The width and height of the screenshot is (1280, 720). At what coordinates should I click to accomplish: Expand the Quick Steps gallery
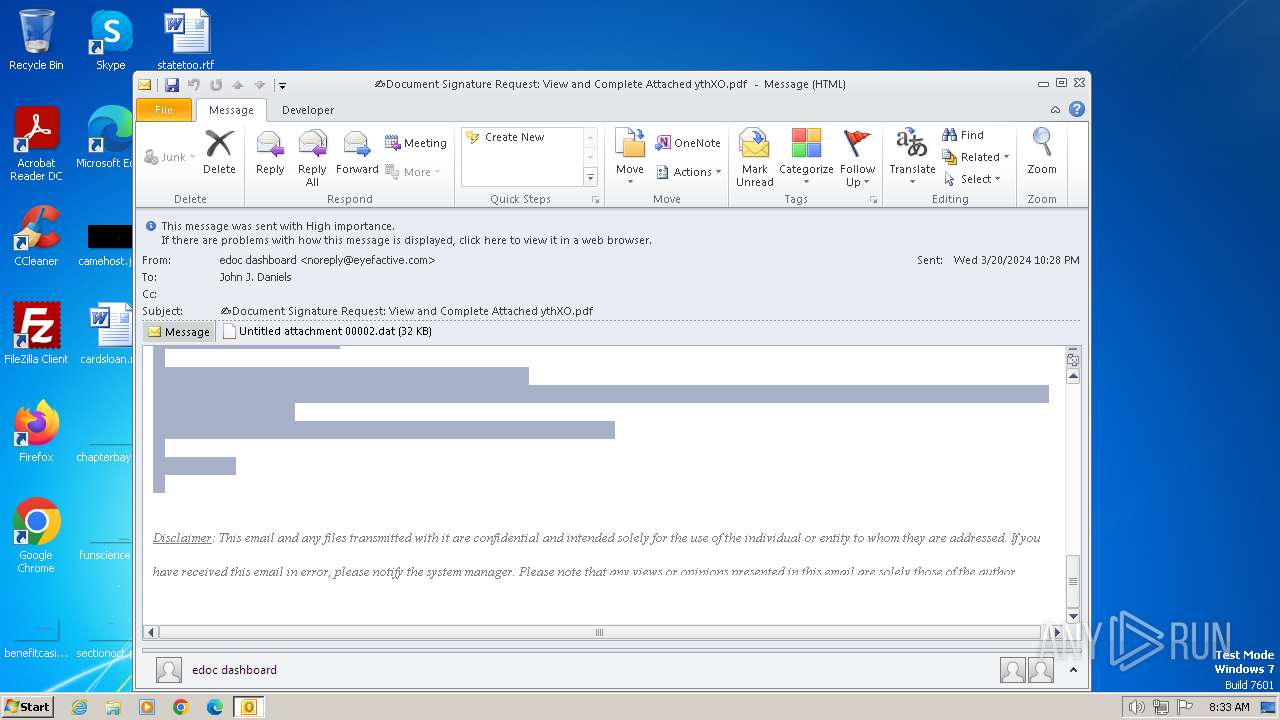pyautogui.click(x=590, y=177)
